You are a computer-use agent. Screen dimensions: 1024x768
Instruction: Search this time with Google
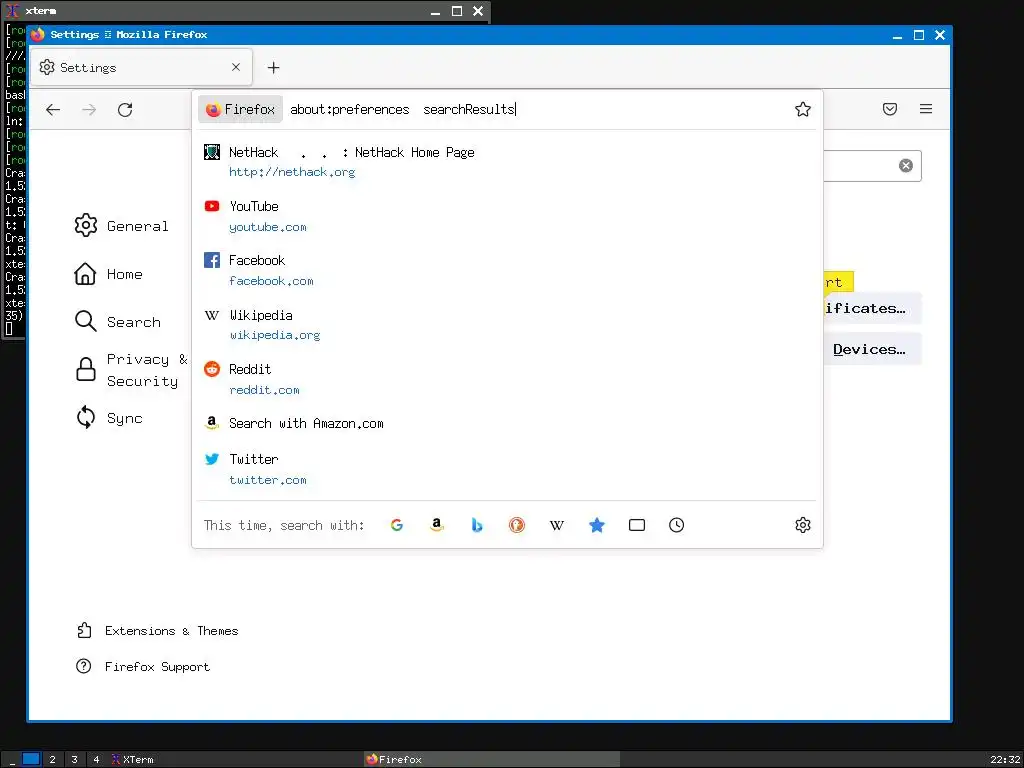click(x=396, y=525)
